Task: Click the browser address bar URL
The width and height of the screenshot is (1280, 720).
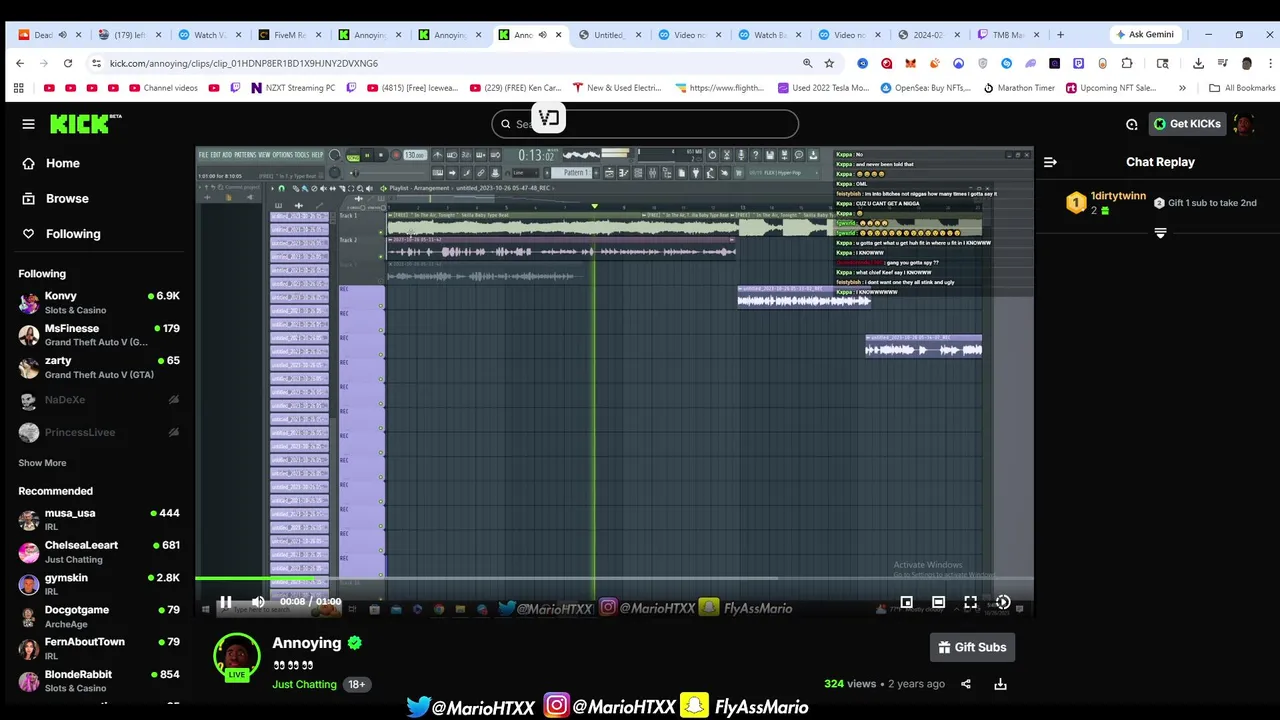Action: click(x=244, y=63)
